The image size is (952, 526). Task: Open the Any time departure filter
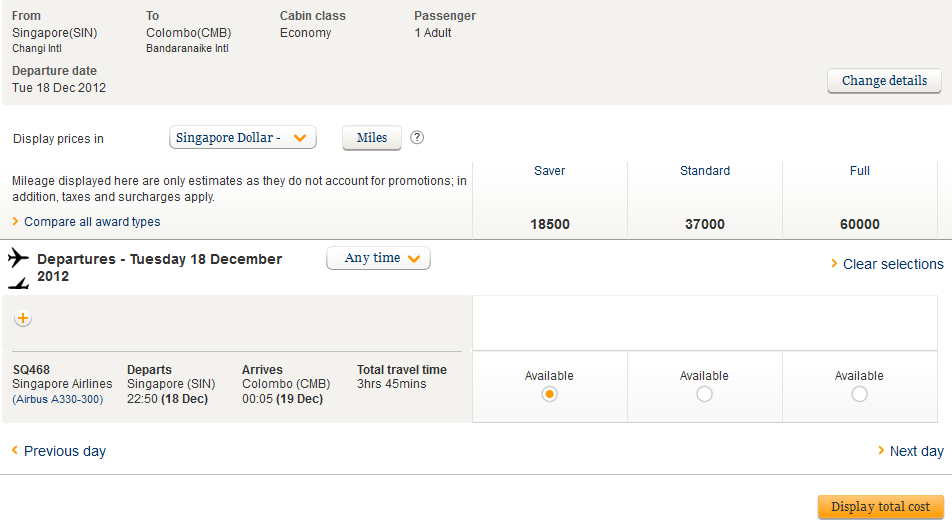pyautogui.click(x=378, y=258)
